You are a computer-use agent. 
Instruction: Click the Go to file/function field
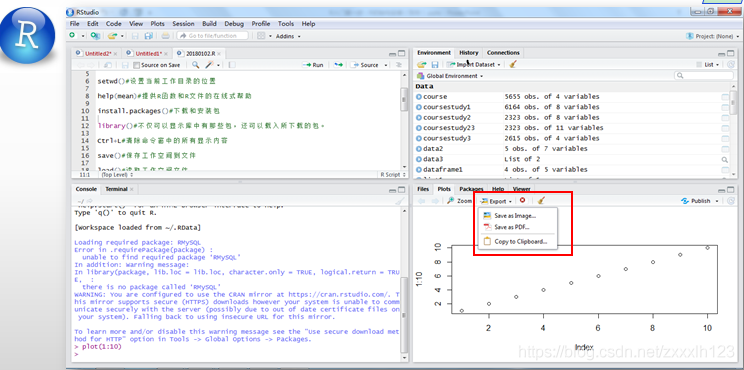tap(213, 36)
